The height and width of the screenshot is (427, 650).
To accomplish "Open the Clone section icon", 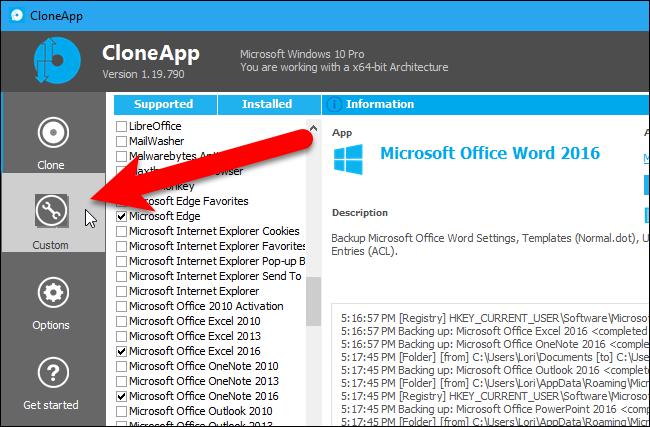I will [x=53, y=133].
